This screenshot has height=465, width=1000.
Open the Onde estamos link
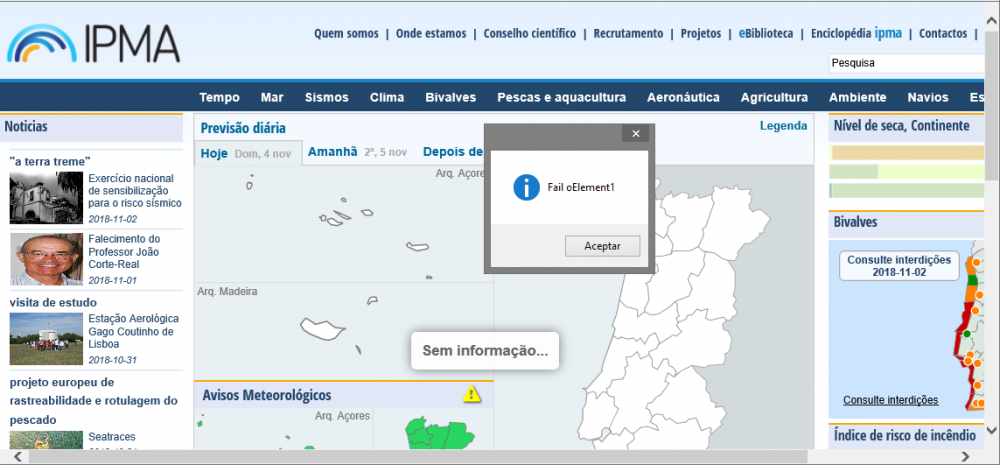click(431, 34)
